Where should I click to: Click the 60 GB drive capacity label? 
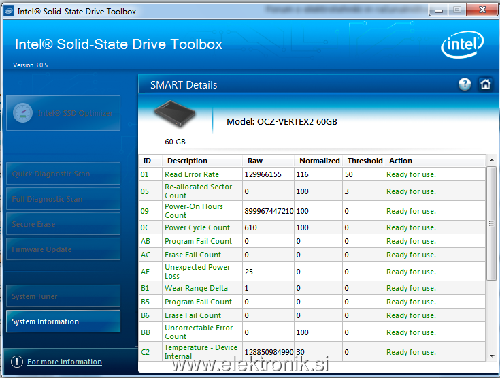coord(175,142)
